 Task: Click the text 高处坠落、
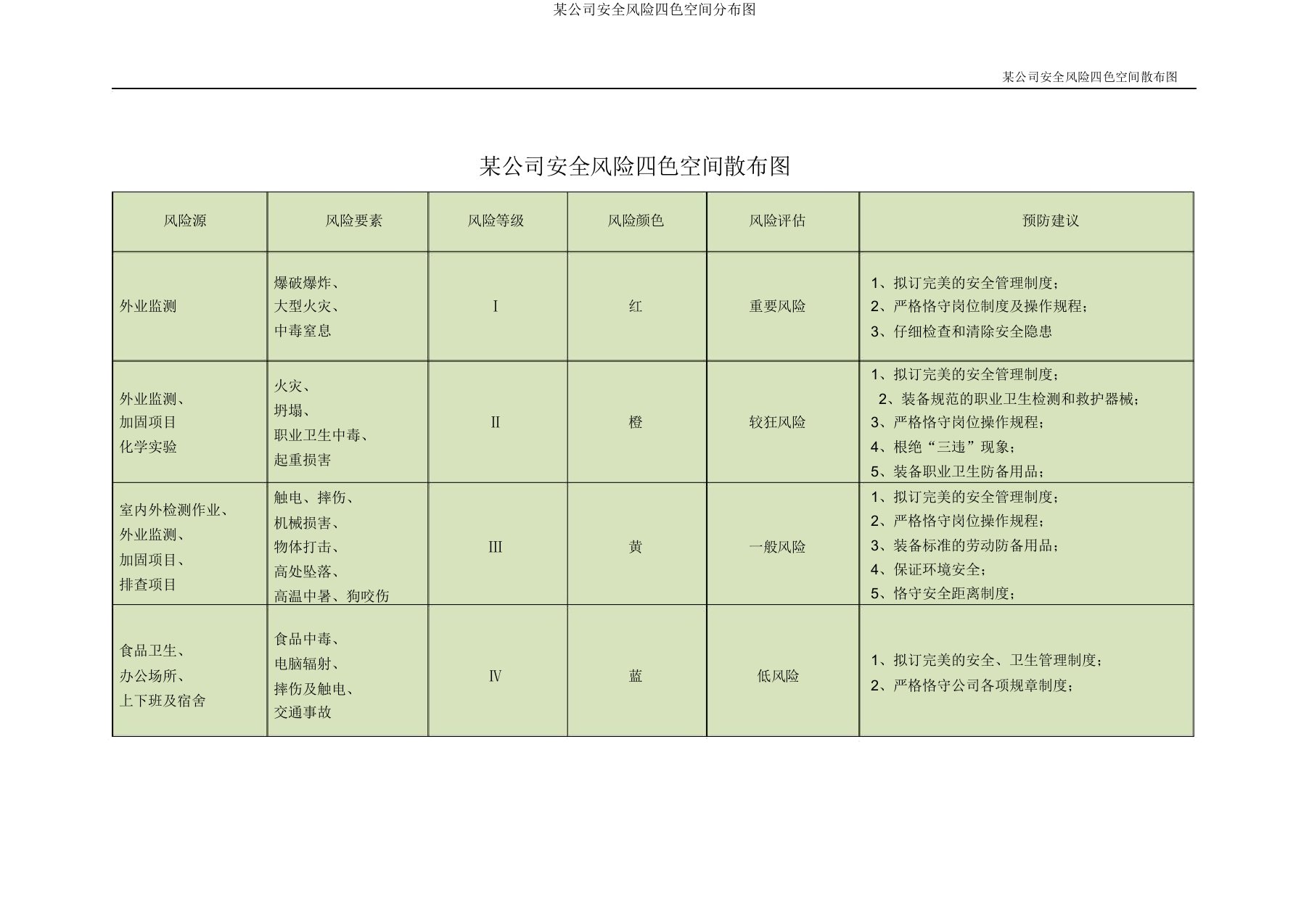306,572
